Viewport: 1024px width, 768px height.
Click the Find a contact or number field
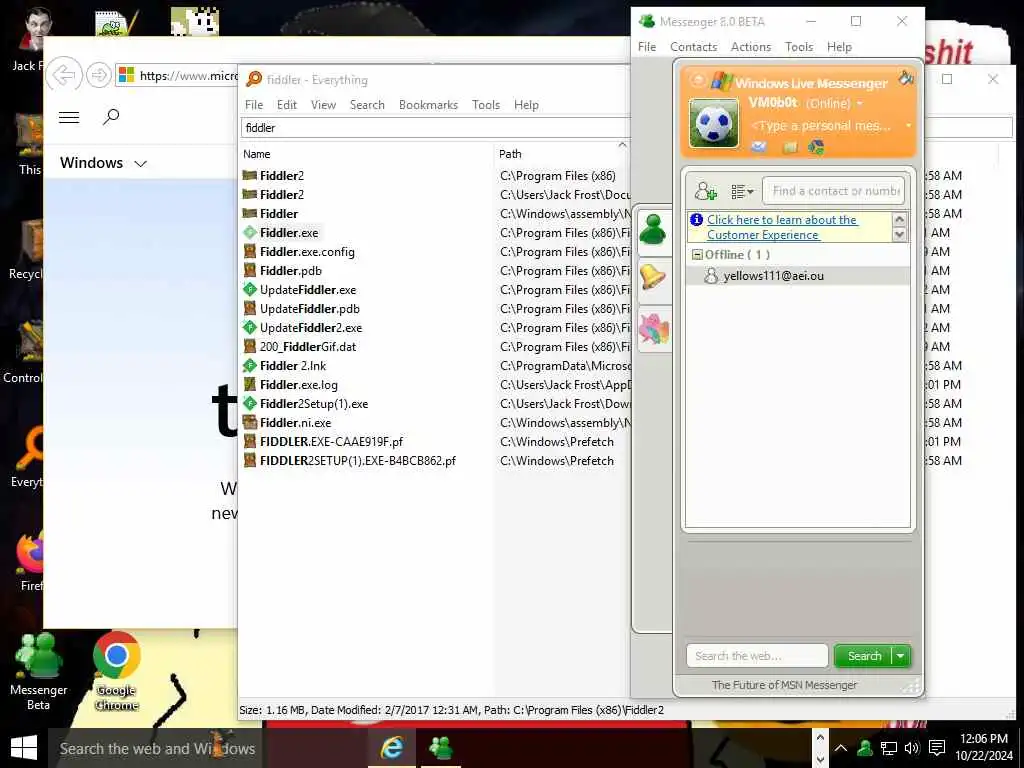tap(833, 191)
